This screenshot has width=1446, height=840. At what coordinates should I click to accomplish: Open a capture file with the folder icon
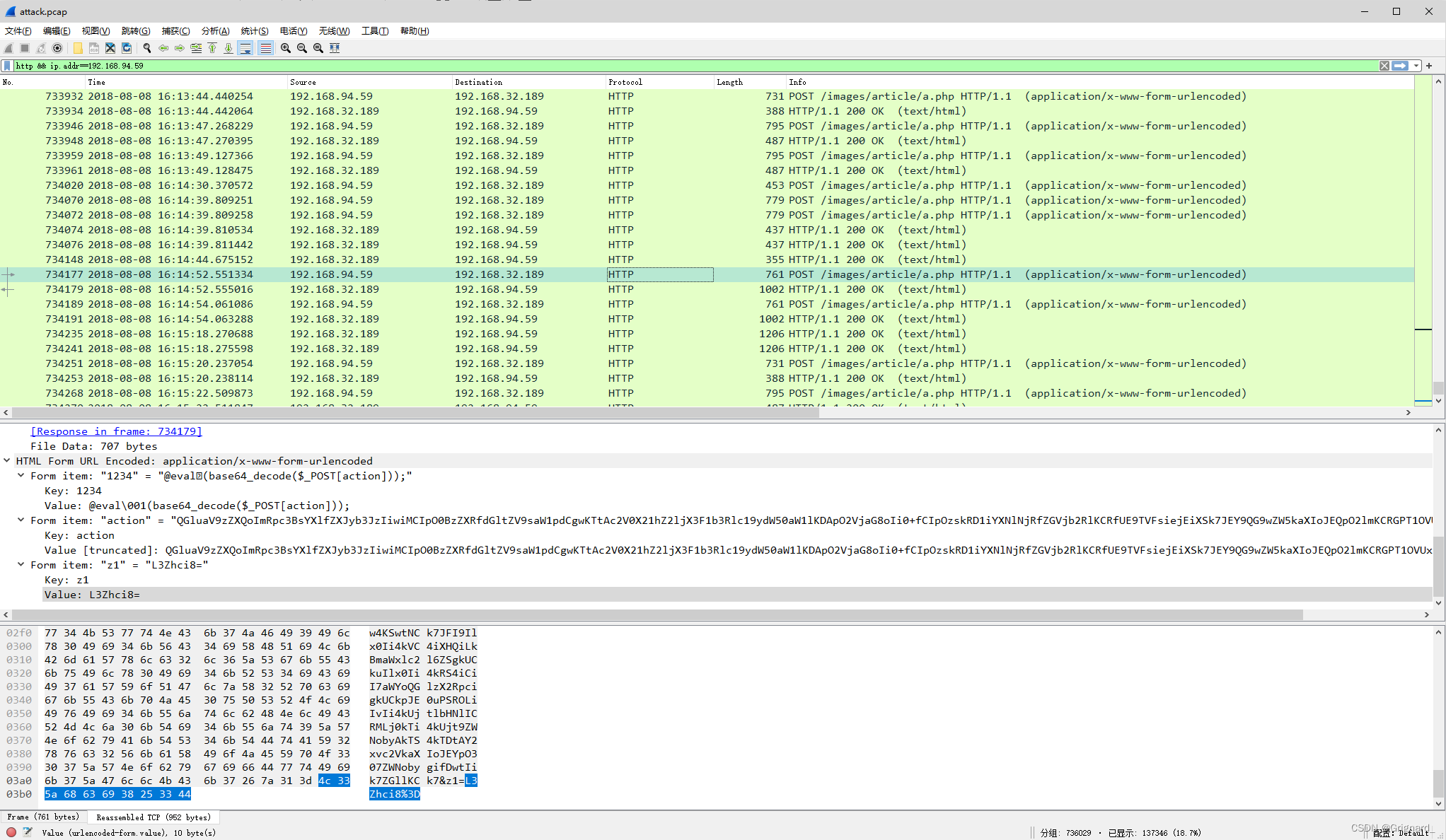(78, 48)
